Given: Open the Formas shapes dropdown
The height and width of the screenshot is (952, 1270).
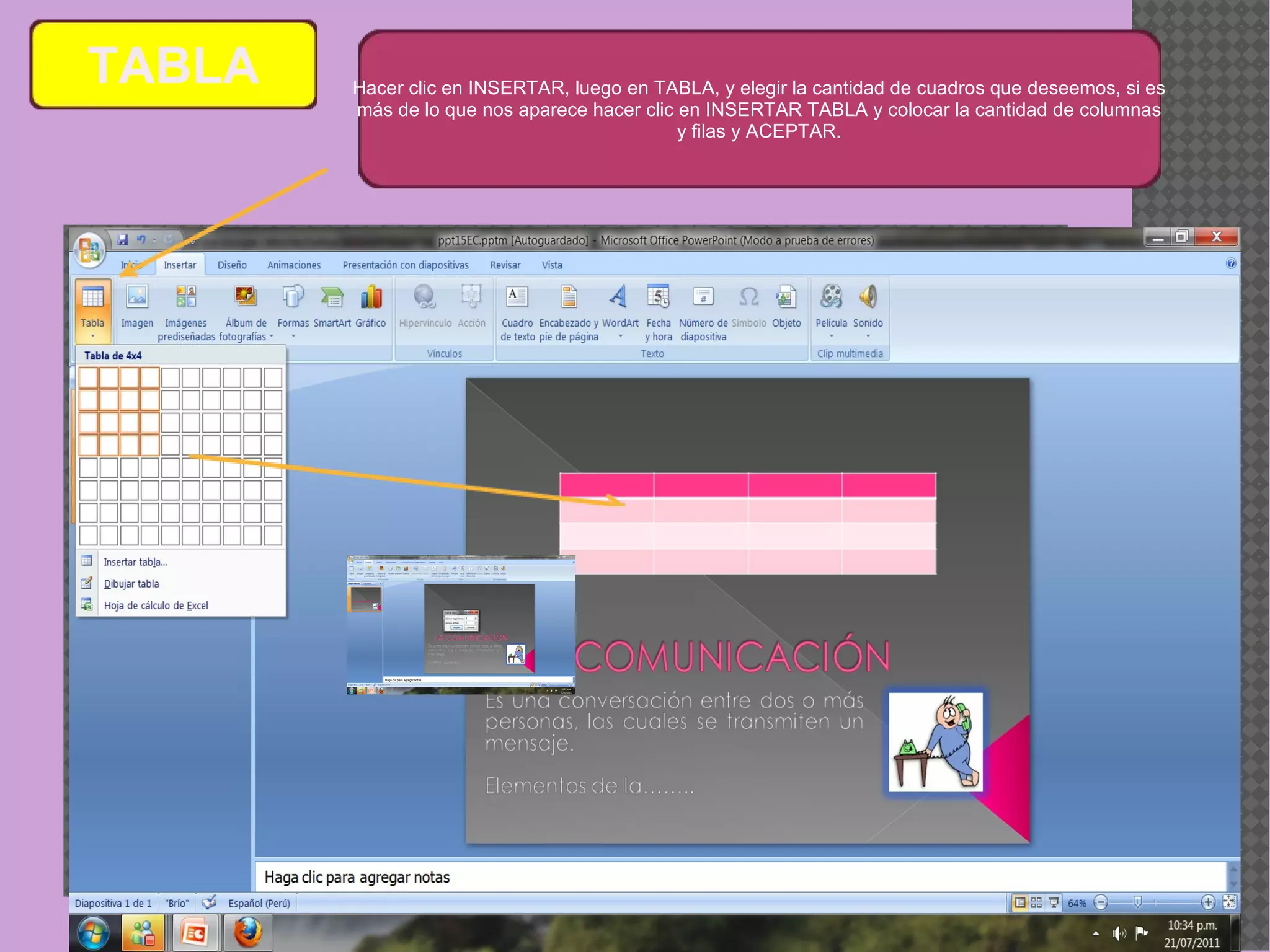Looking at the screenshot, I should 293,337.
